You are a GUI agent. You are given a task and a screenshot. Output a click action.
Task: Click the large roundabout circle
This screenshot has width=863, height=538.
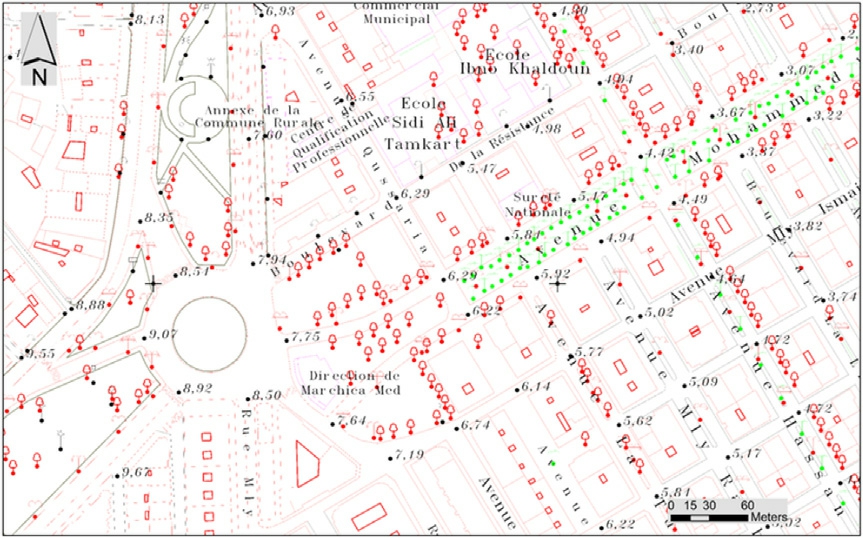(x=209, y=333)
